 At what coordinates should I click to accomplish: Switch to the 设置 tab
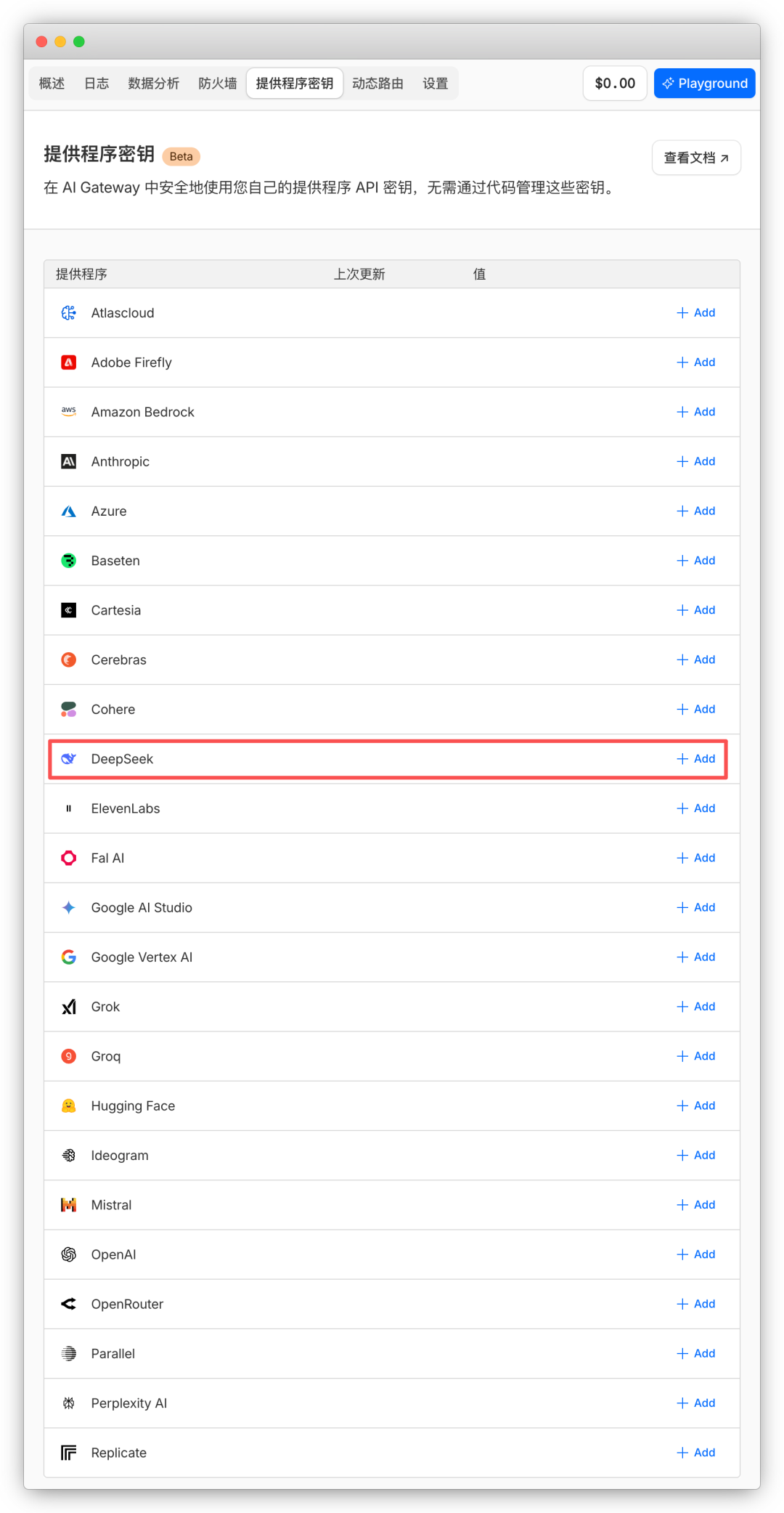pos(434,83)
